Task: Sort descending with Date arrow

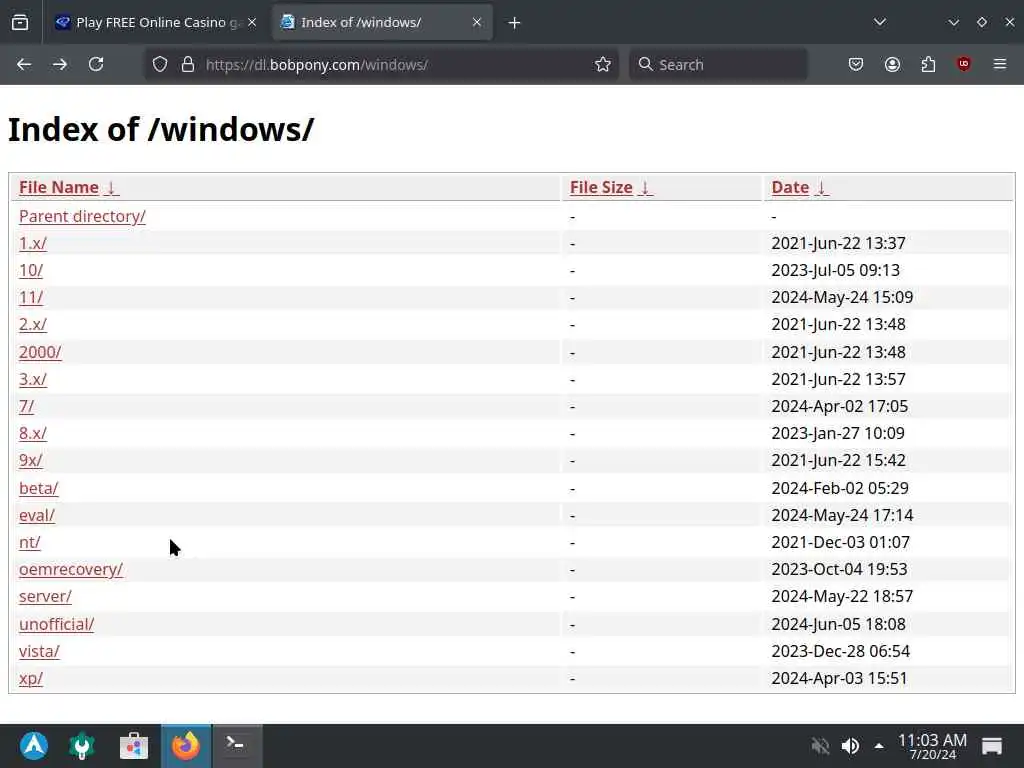Action: (x=822, y=188)
